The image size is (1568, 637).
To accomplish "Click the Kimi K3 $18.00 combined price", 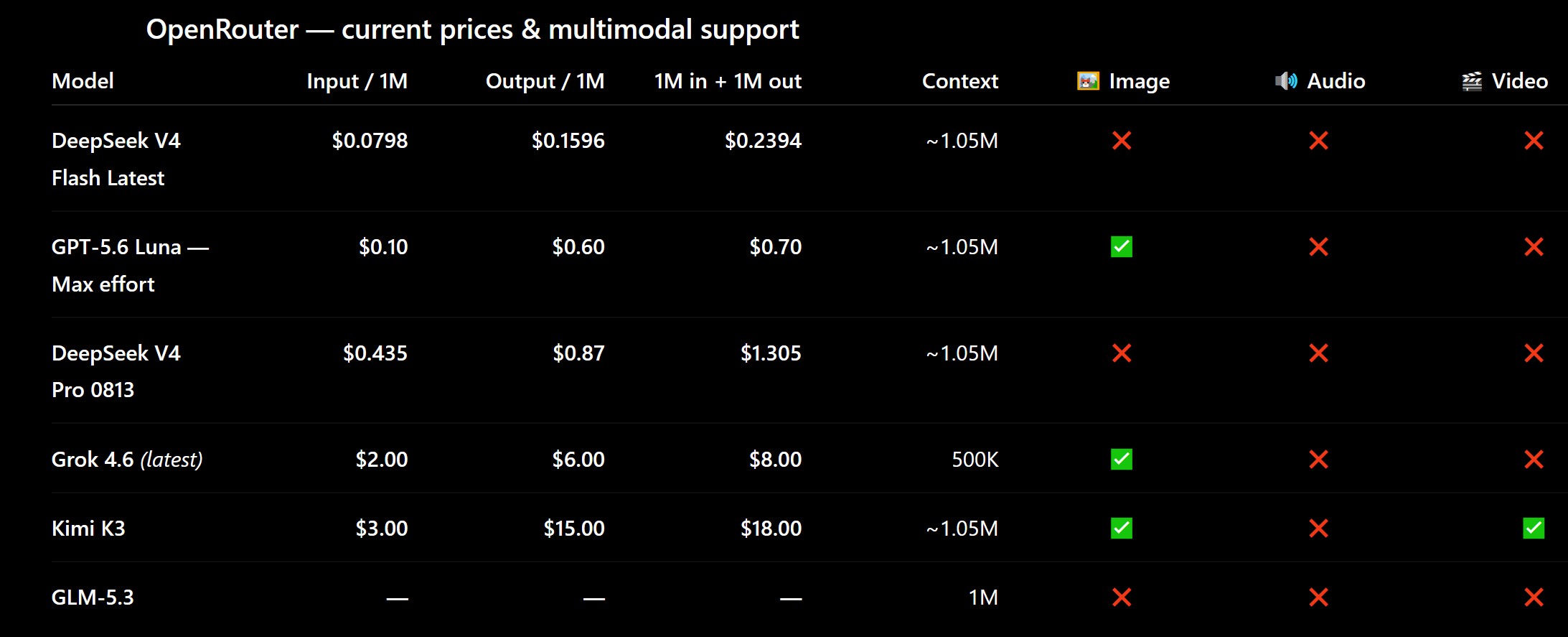I will (771, 529).
